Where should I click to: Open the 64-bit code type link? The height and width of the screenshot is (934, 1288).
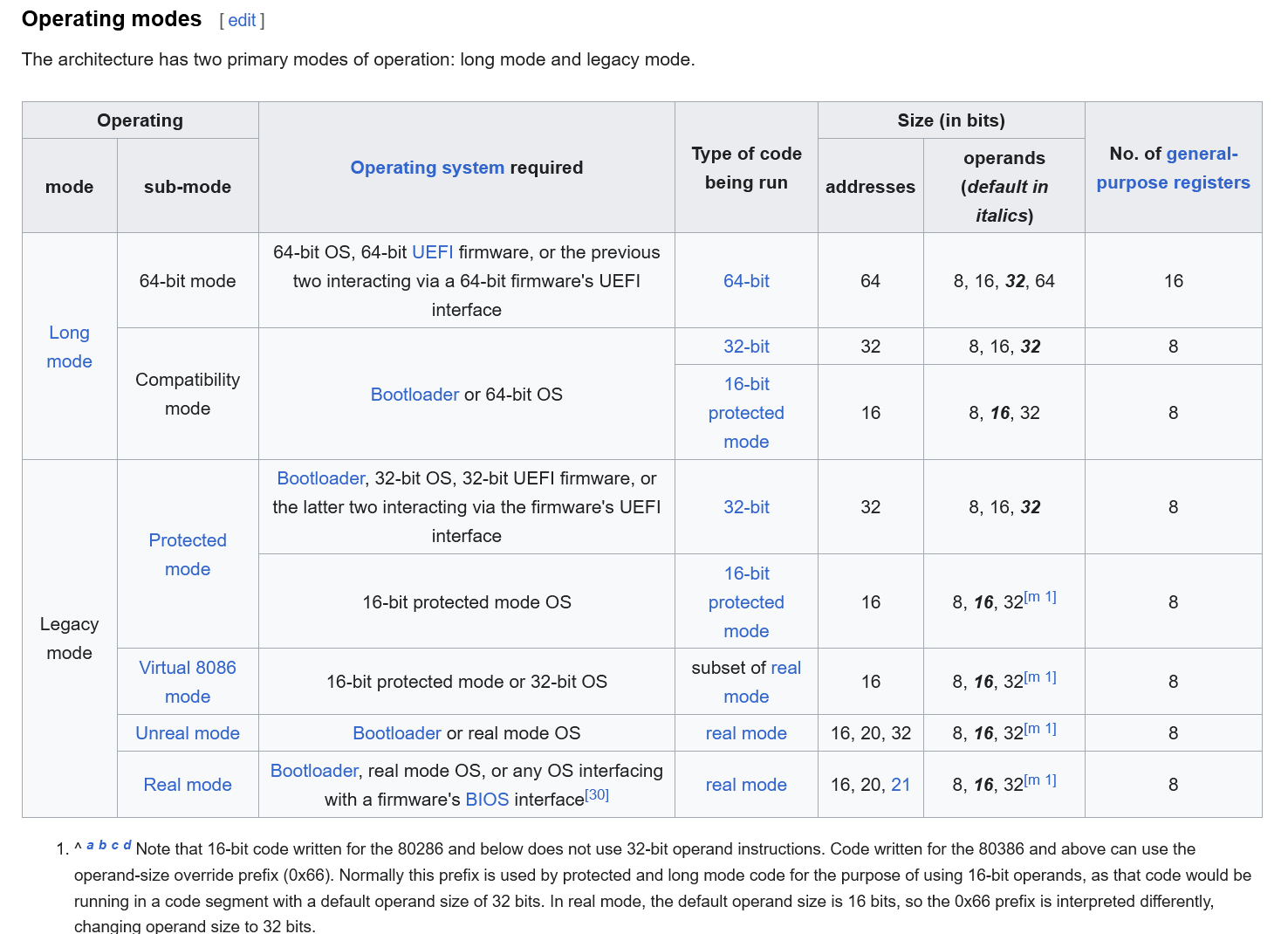[x=746, y=281]
